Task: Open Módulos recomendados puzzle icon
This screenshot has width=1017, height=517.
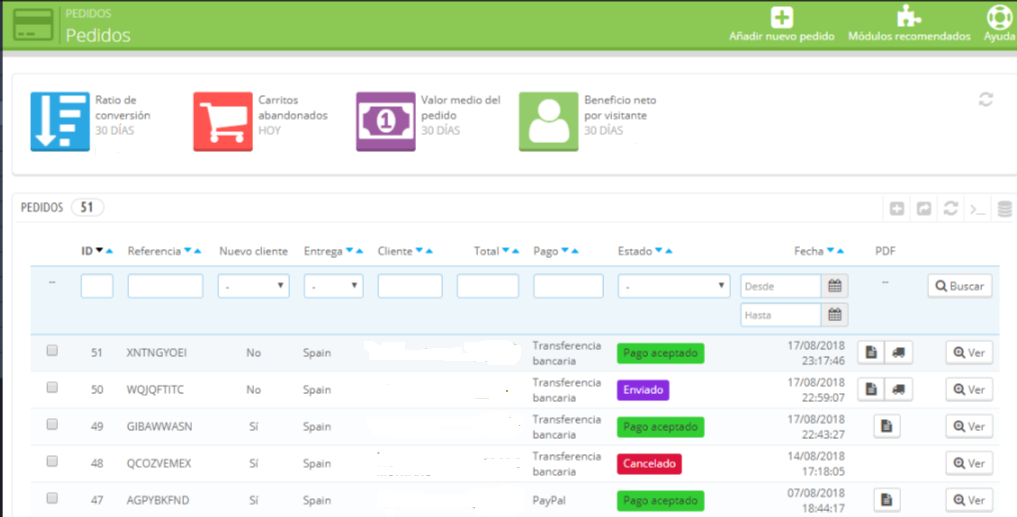Action: click(x=908, y=17)
